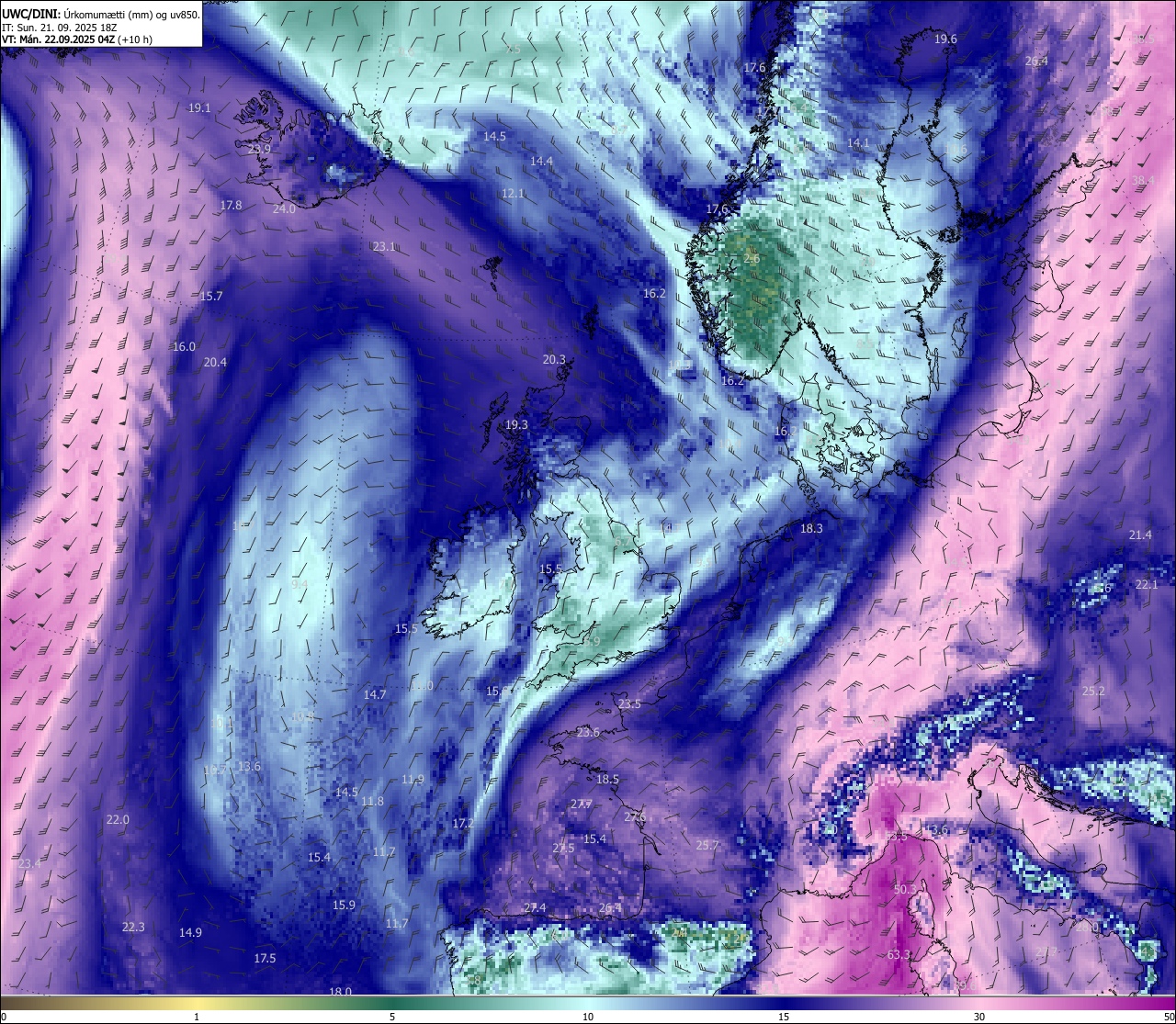Click the 17.5 map value
Viewport: 1176px width, 1024px height.
265,958
